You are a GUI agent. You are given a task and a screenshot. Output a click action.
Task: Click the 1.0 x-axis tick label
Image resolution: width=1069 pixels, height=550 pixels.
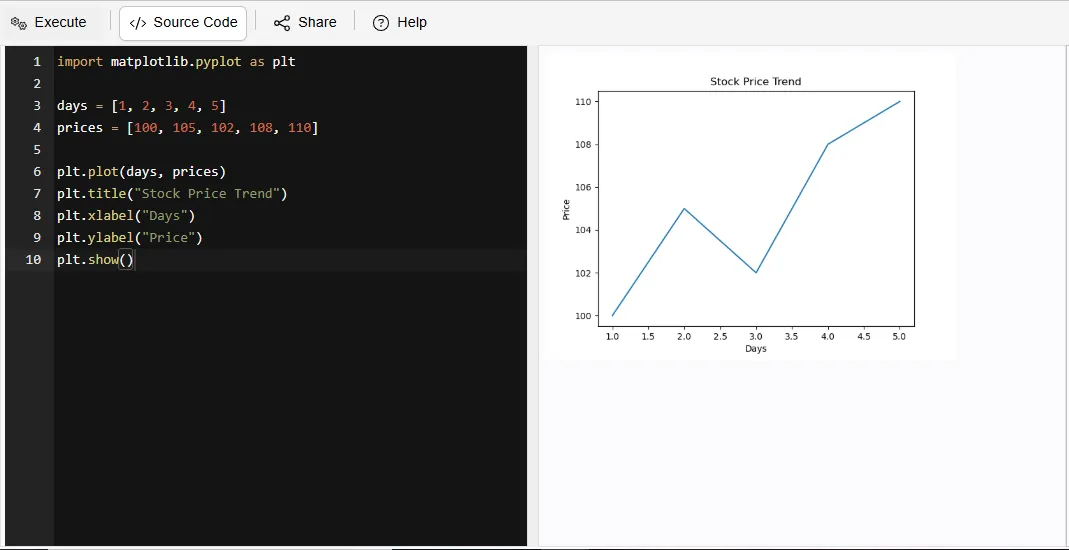612,336
